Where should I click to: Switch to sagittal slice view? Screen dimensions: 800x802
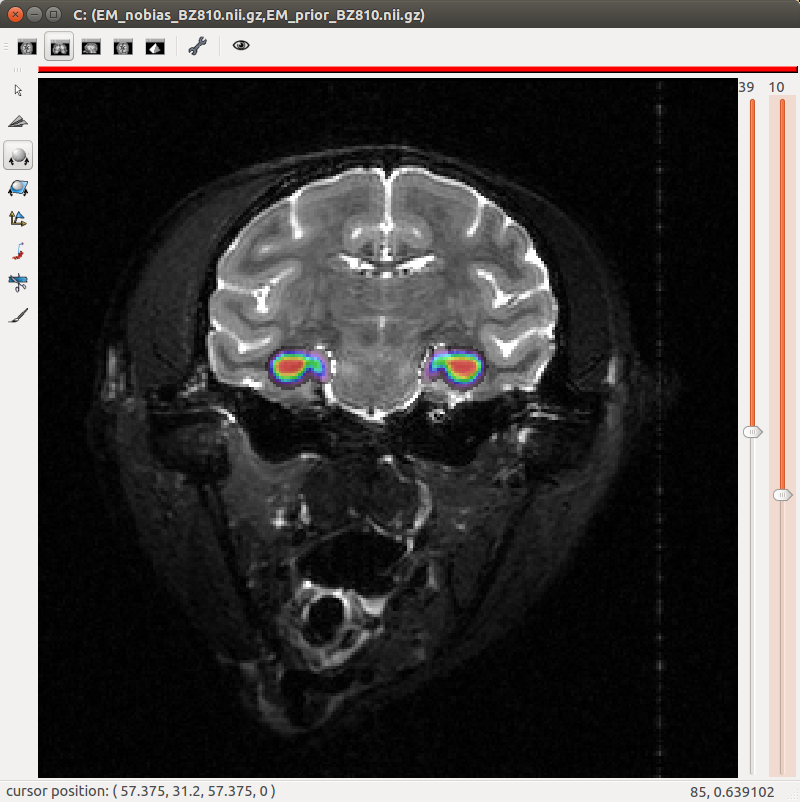[91, 46]
